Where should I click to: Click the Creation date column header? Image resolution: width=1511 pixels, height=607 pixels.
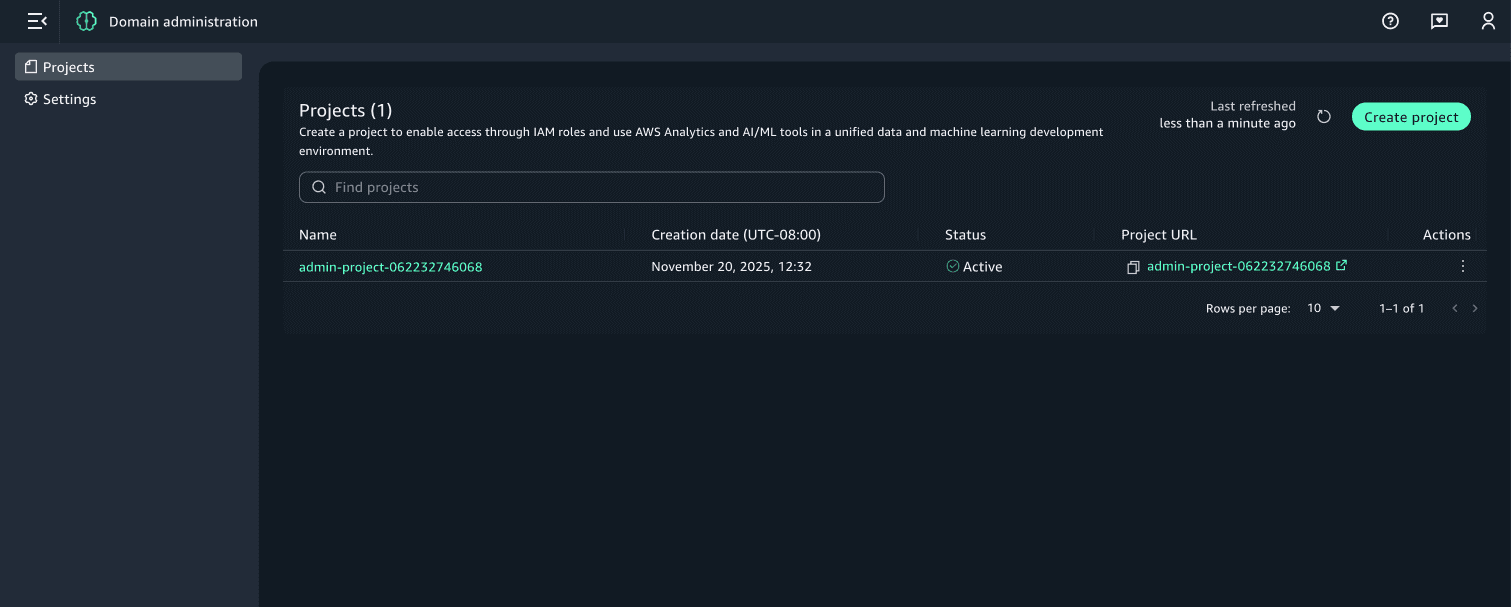click(x=736, y=235)
